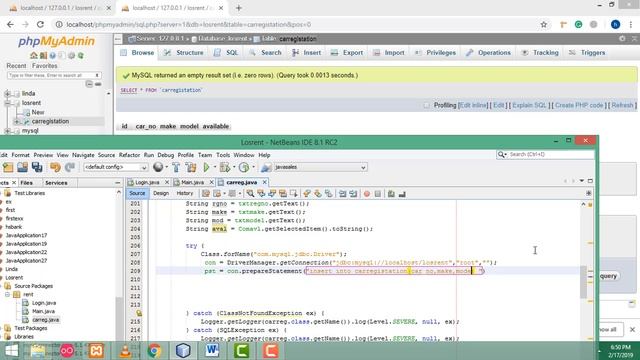Click the Recent link in the navigation panel
The image size is (640, 360).
pos(16,66)
